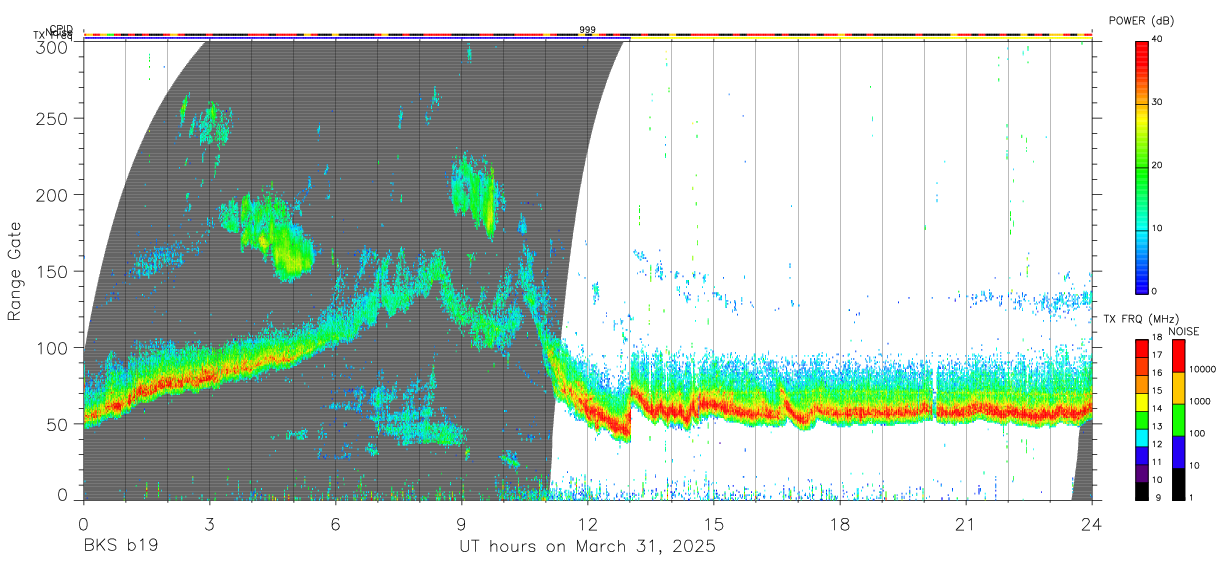Click time-axis tick label "24"

(x=1092, y=525)
